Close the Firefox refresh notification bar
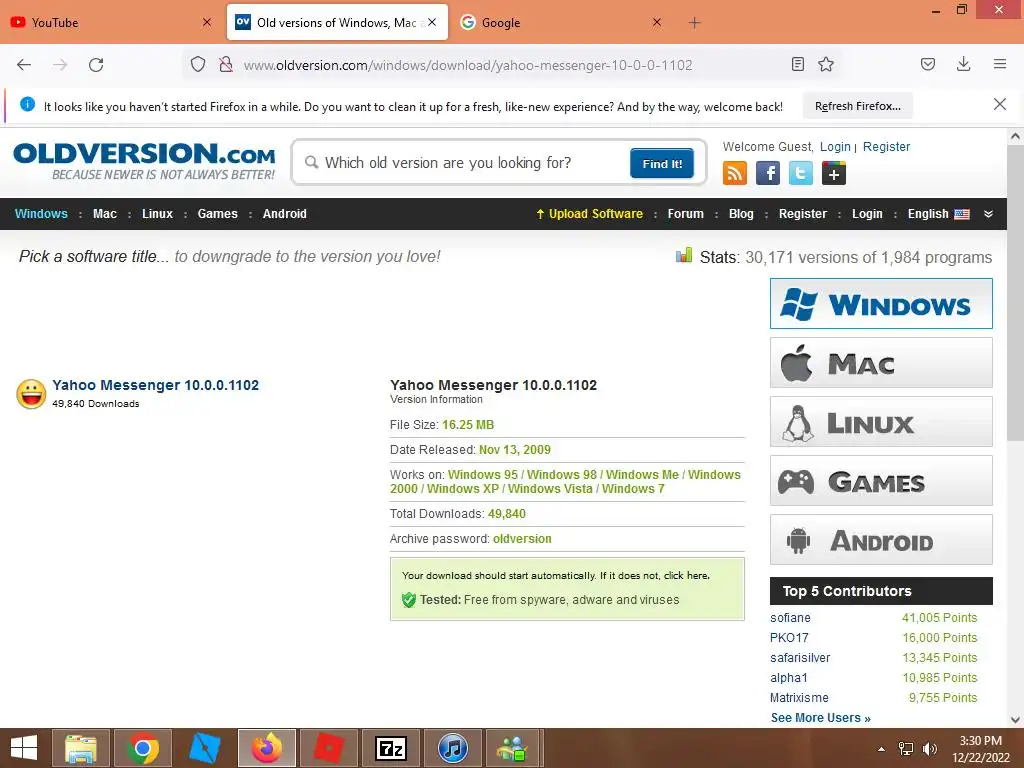Image resolution: width=1024 pixels, height=768 pixels. tap(999, 104)
